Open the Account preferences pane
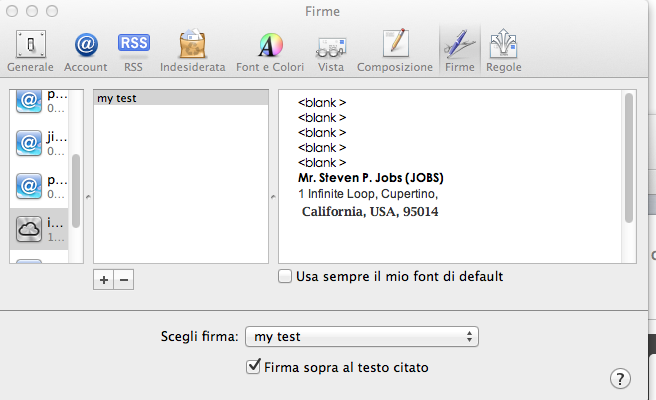The width and height of the screenshot is (656, 400). pos(85,51)
